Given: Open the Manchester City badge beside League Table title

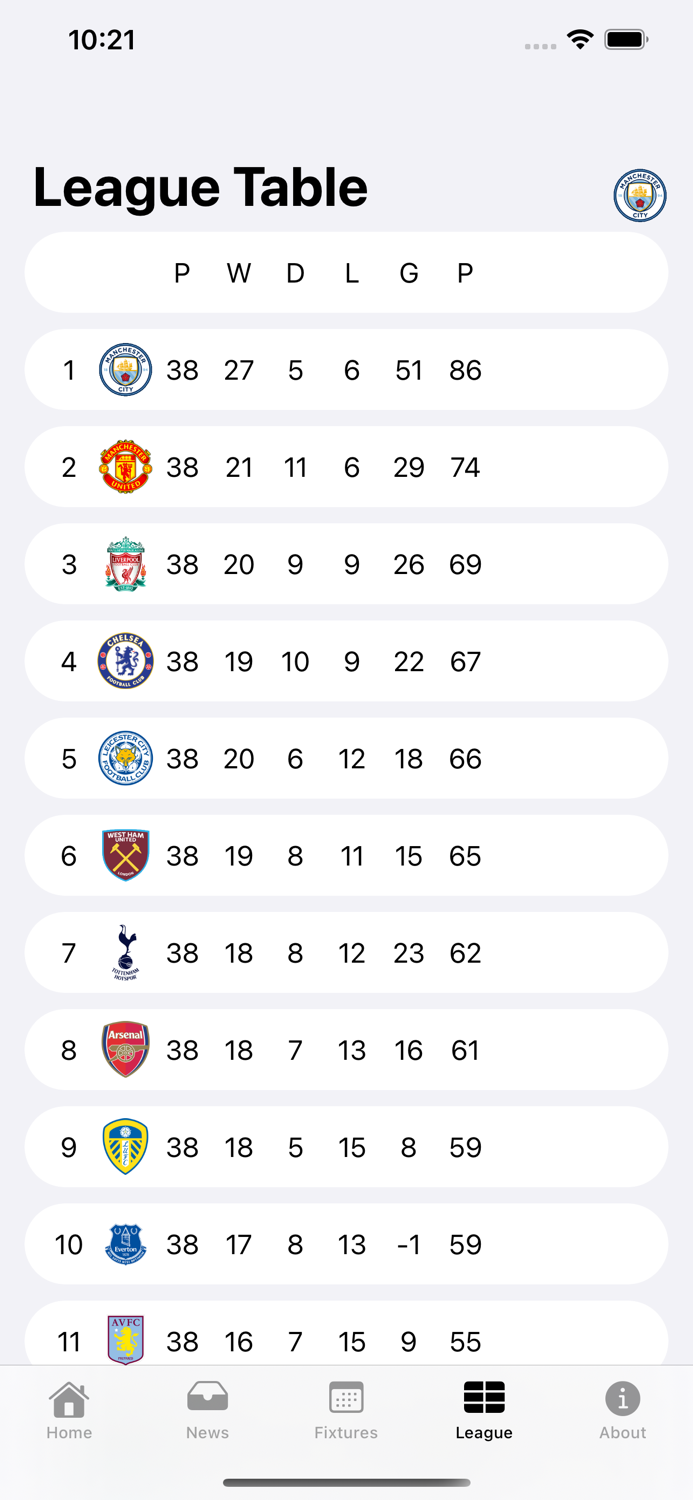Looking at the screenshot, I should (639, 195).
